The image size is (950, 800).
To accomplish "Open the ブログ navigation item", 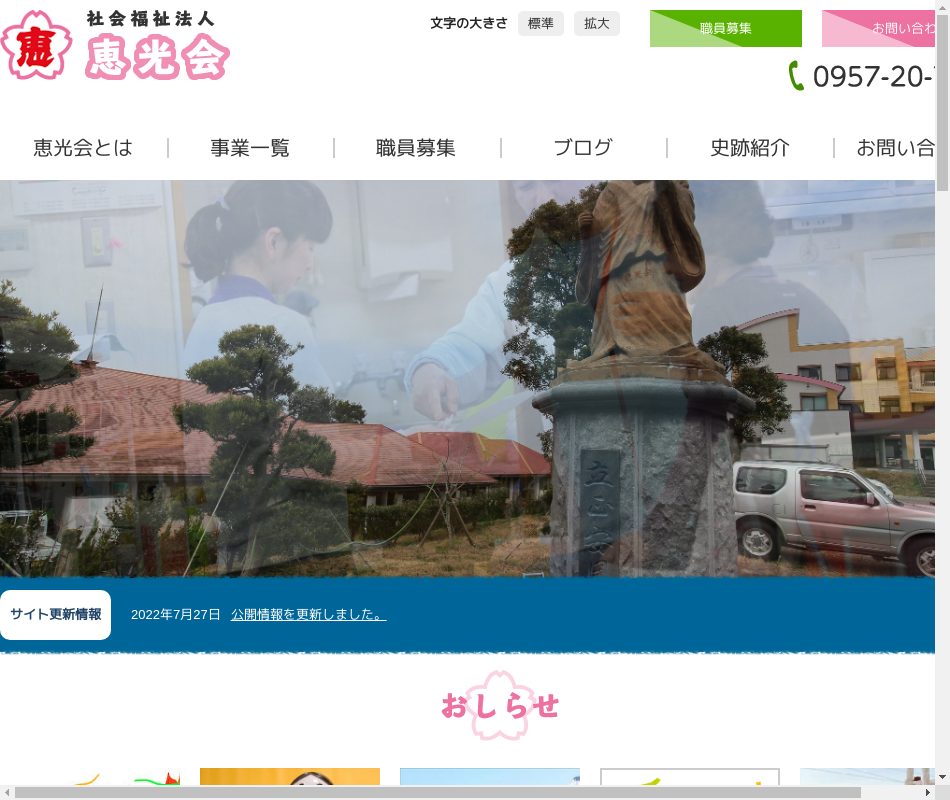I will coord(583,148).
